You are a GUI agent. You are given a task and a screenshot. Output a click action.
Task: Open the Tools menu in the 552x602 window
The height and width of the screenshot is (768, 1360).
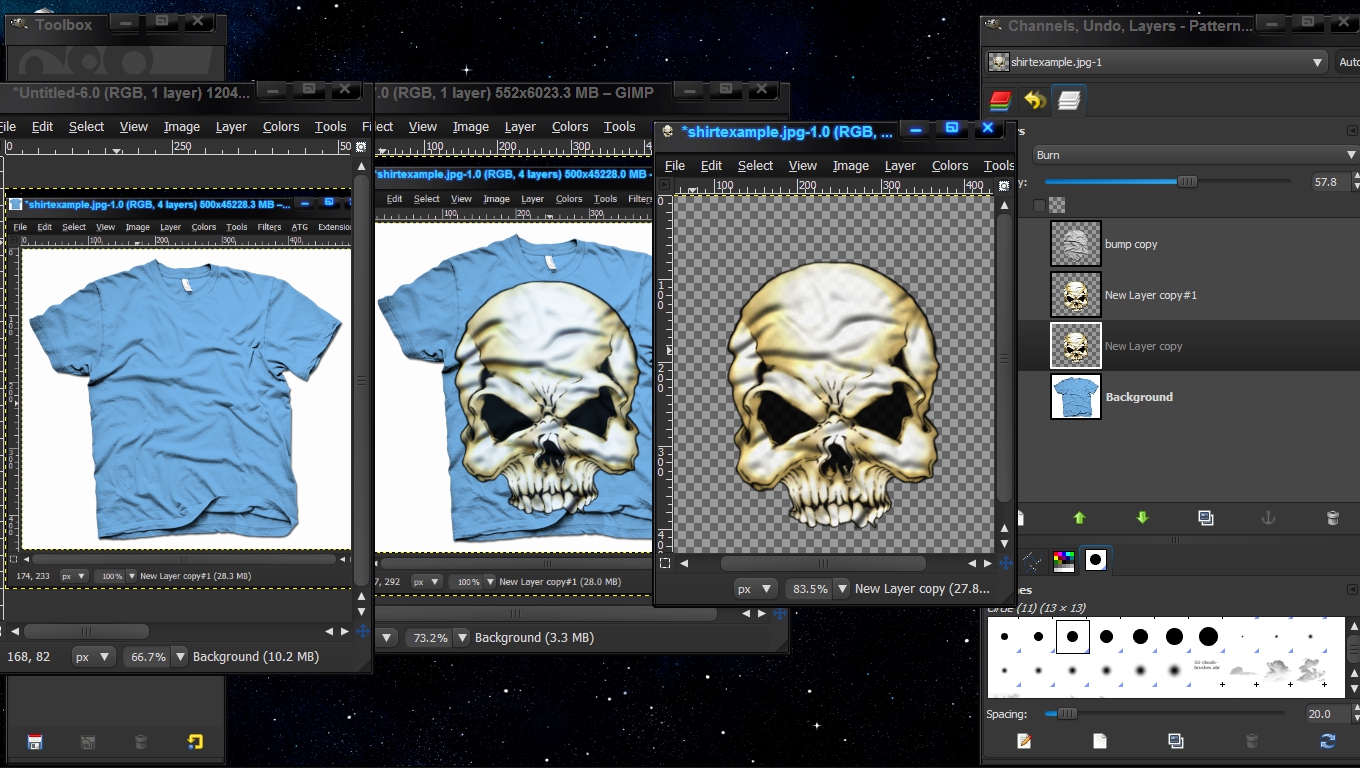[619, 127]
